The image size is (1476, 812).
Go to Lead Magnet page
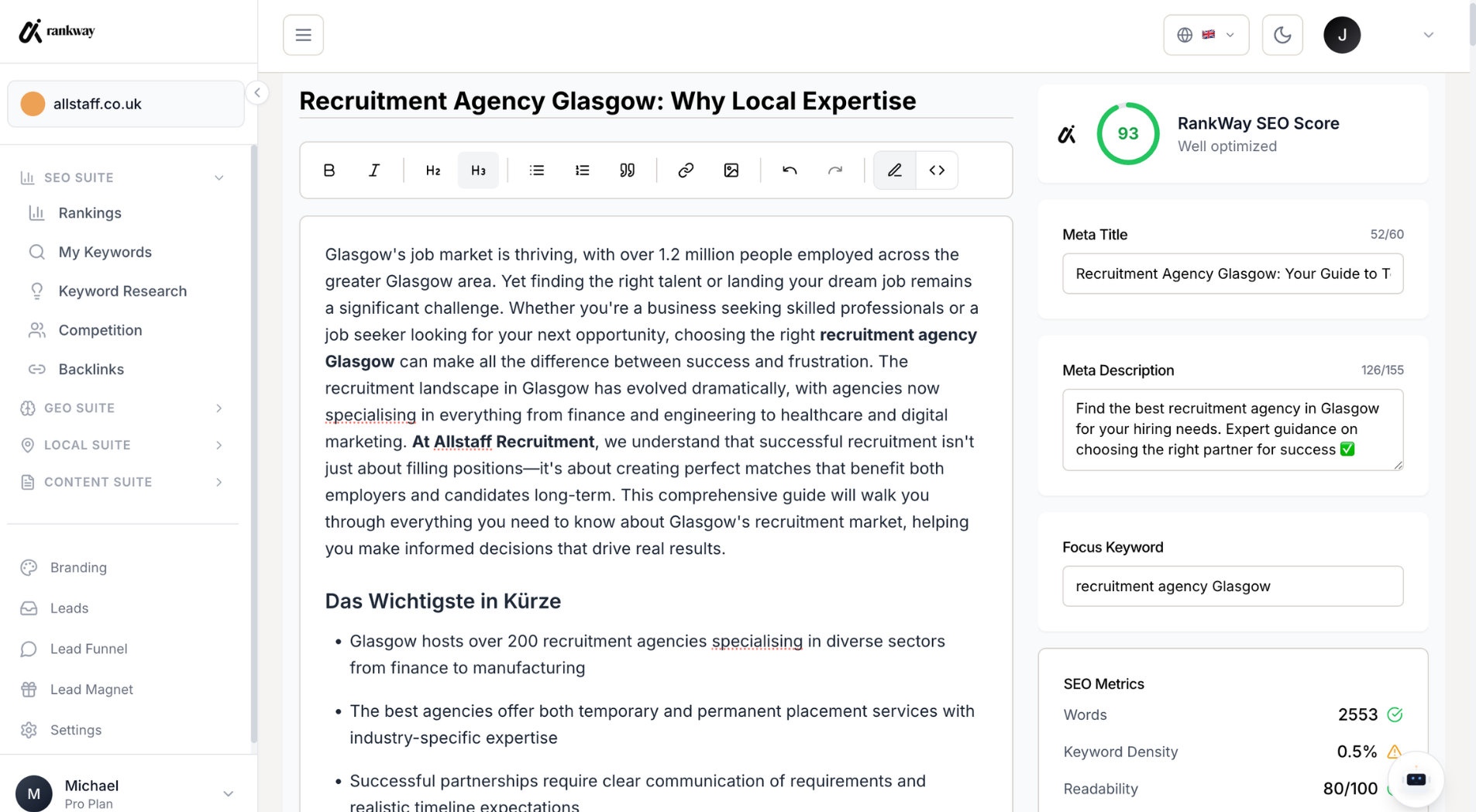[x=91, y=690]
